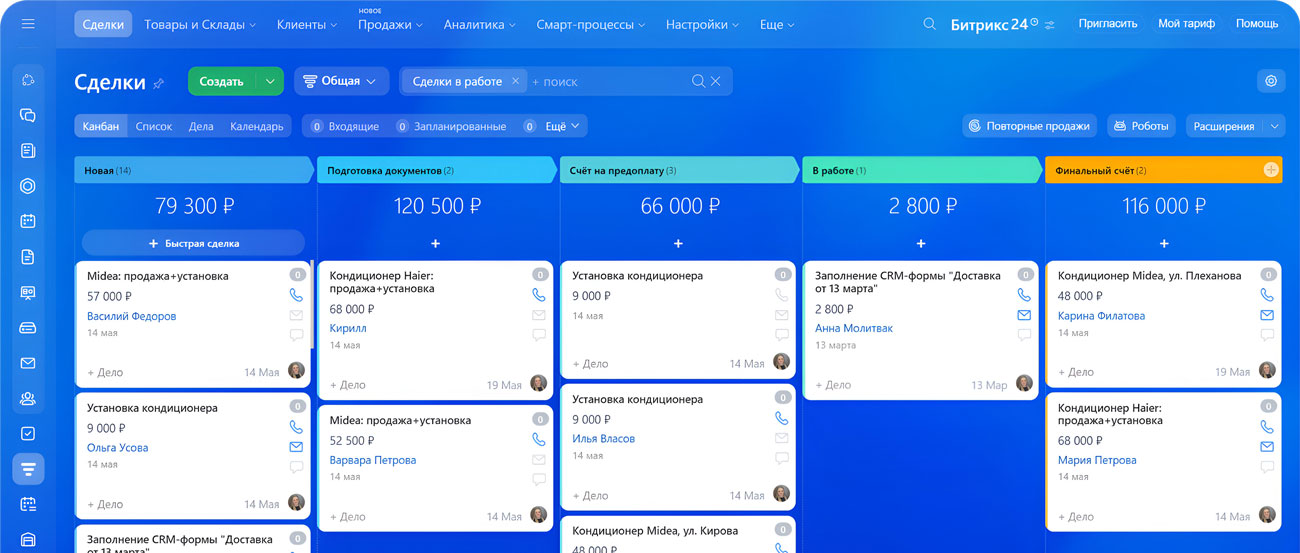Image resolution: width=1300 pixels, height=553 pixels.
Task: Call Василий Федоров via phone icon
Action: tap(296, 295)
